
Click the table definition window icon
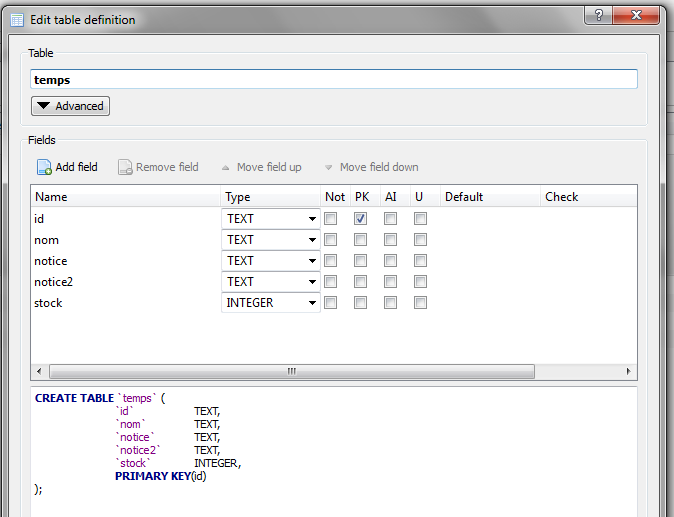point(17,19)
